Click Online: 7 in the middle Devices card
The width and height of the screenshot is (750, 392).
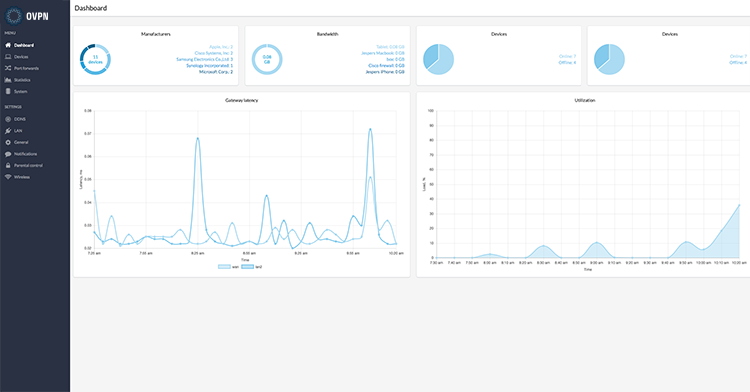(567, 56)
